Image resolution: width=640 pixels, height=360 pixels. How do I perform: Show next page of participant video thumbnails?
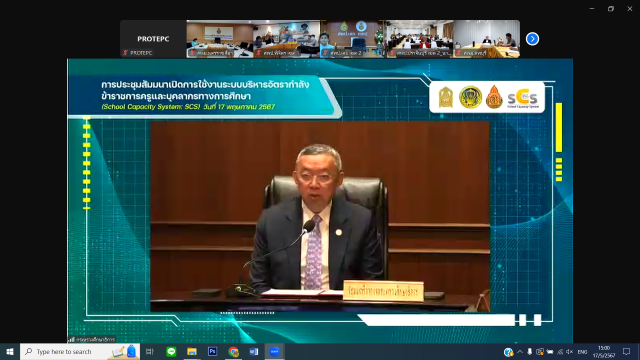pos(532,39)
